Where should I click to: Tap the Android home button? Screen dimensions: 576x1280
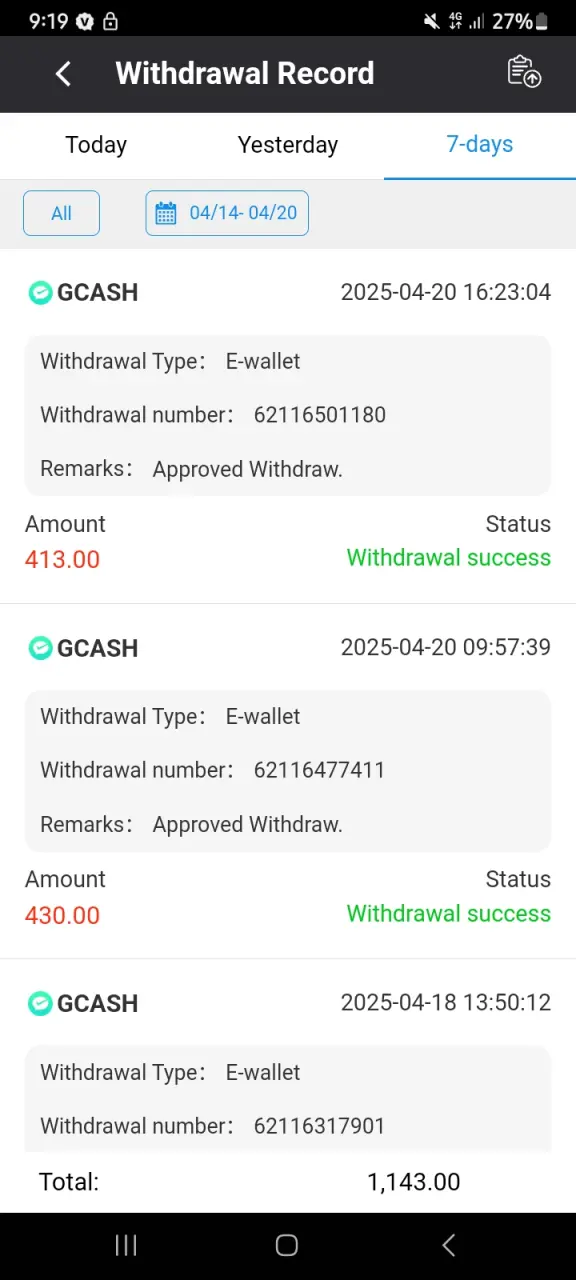287,1245
